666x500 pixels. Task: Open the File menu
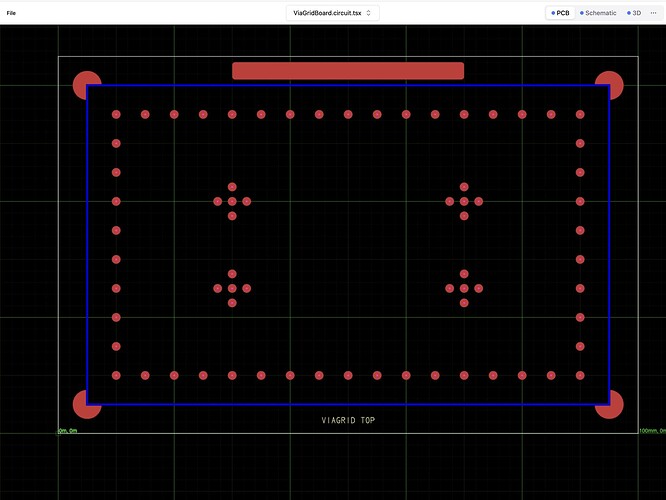click(11, 12)
